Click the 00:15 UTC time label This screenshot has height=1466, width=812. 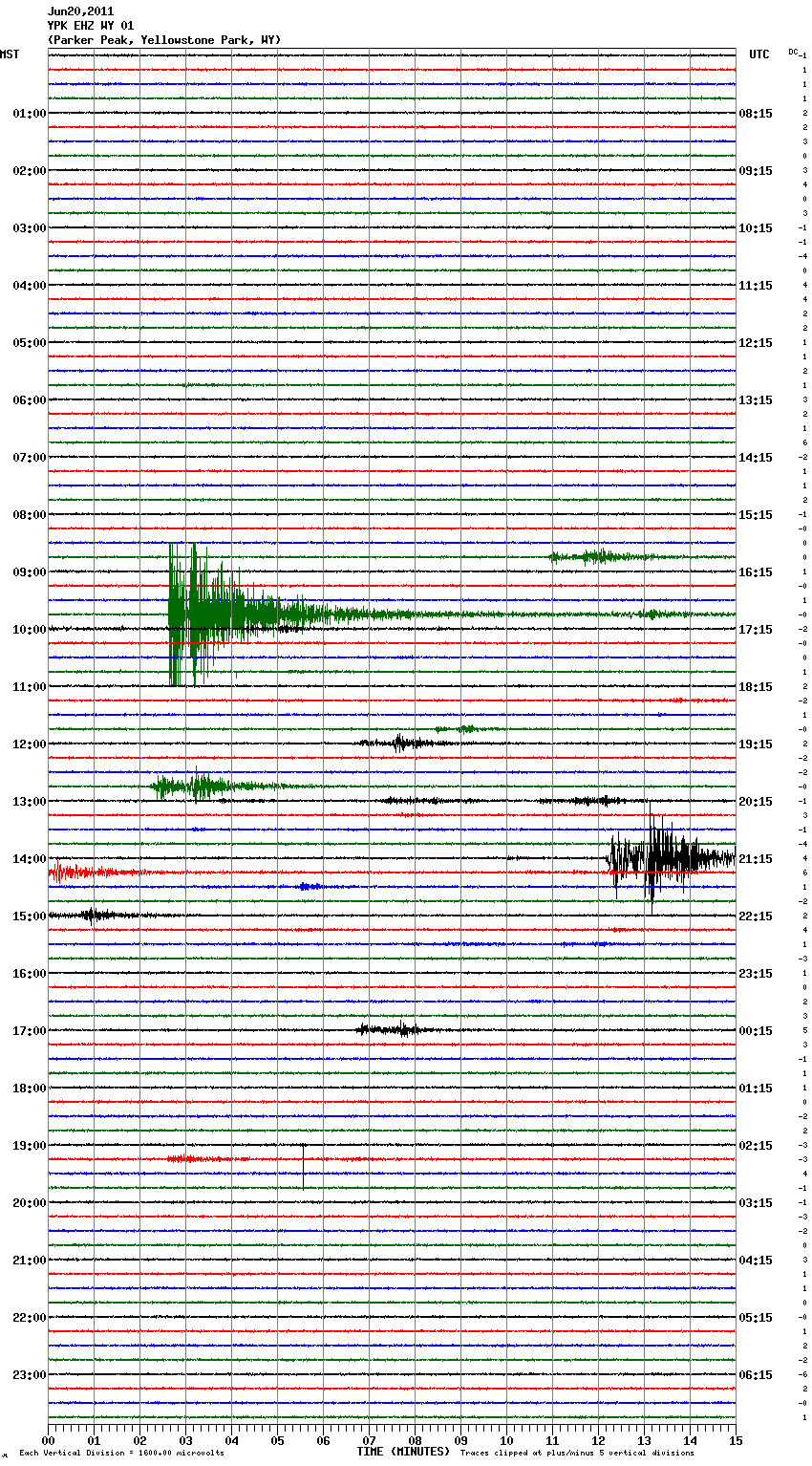click(756, 1031)
